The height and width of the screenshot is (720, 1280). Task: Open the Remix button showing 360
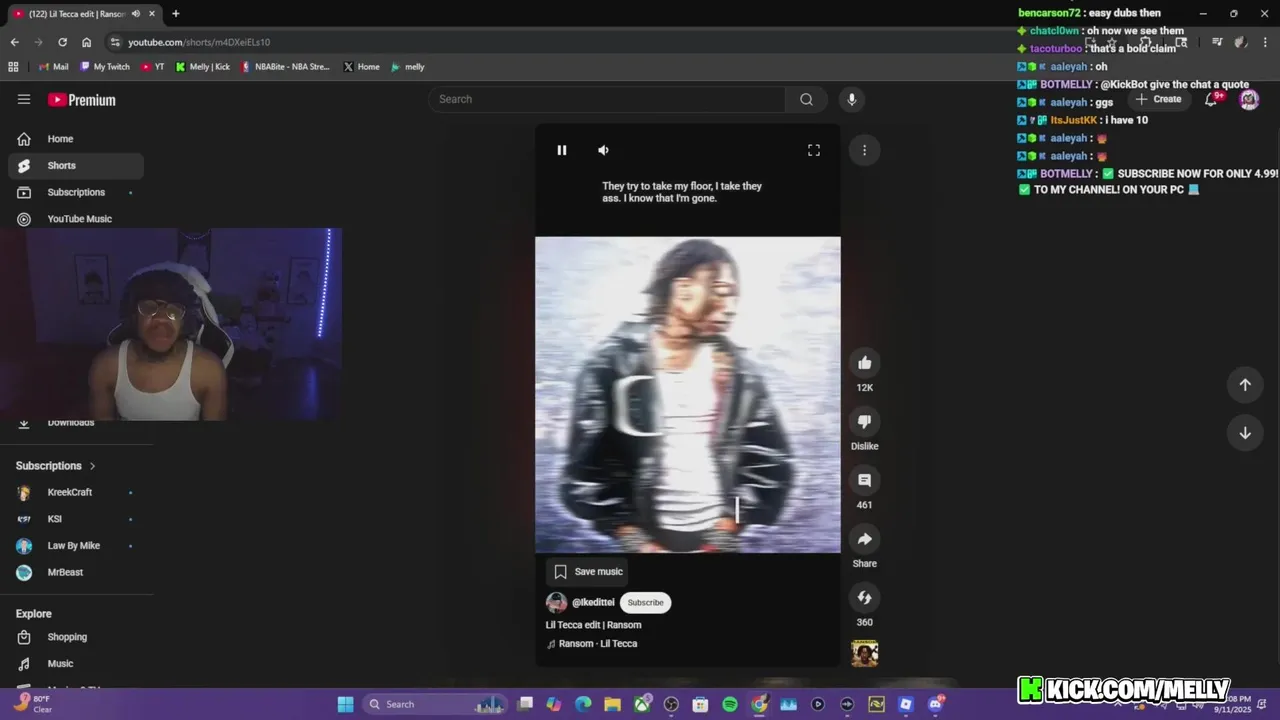865,598
